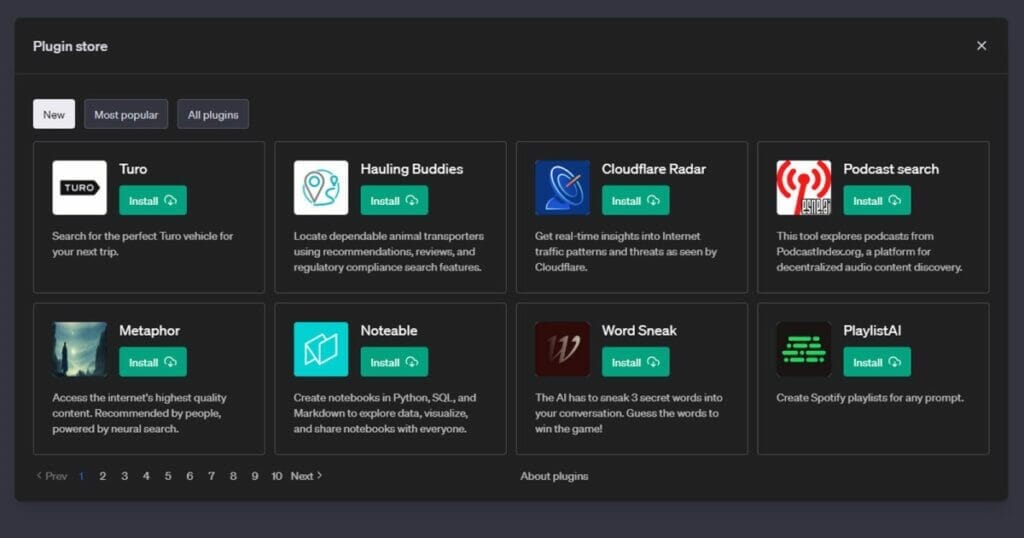Viewport: 1024px width, 538px height.
Task: Jump to page 2 of plugins
Action: click(x=103, y=476)
